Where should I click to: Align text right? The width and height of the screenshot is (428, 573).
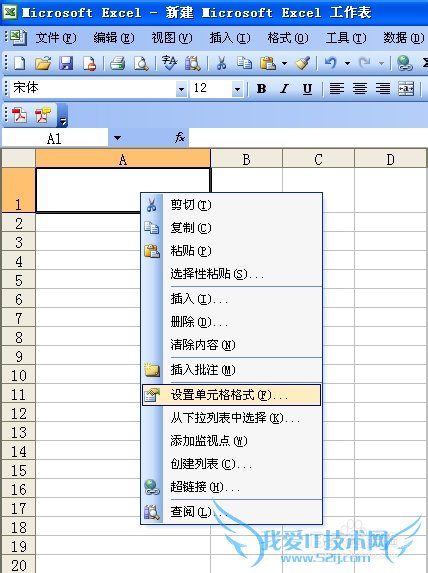(x=383, y=88)
